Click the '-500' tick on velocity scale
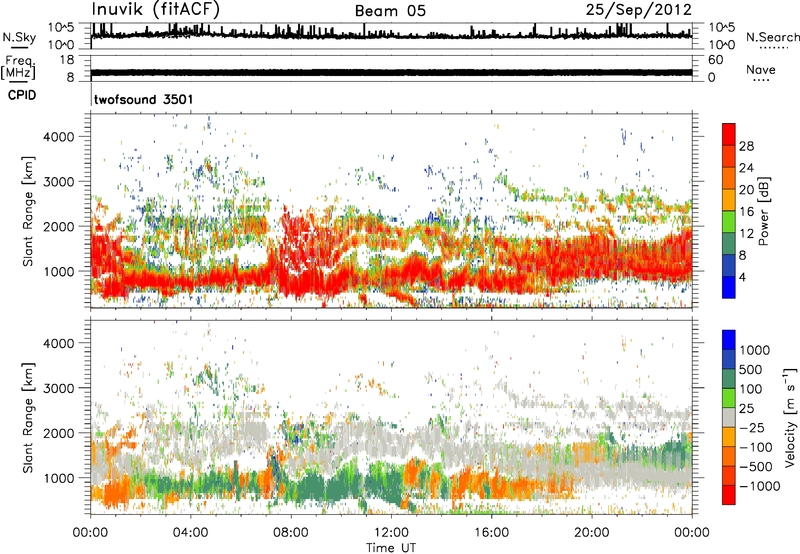Image resolution: width=800 pixels, height=554 pixels. (x=756, y=466)
